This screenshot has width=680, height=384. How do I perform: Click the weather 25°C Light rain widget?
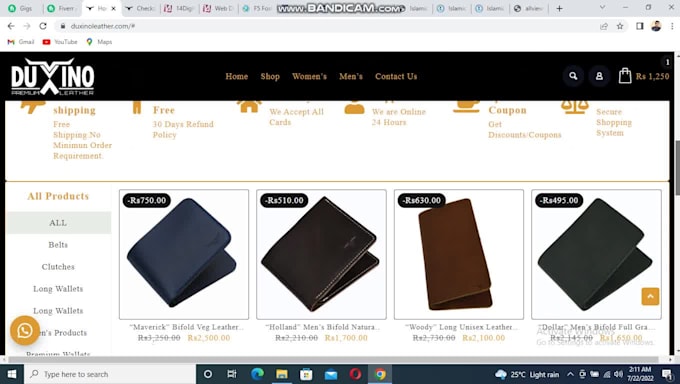click(527, 374)
